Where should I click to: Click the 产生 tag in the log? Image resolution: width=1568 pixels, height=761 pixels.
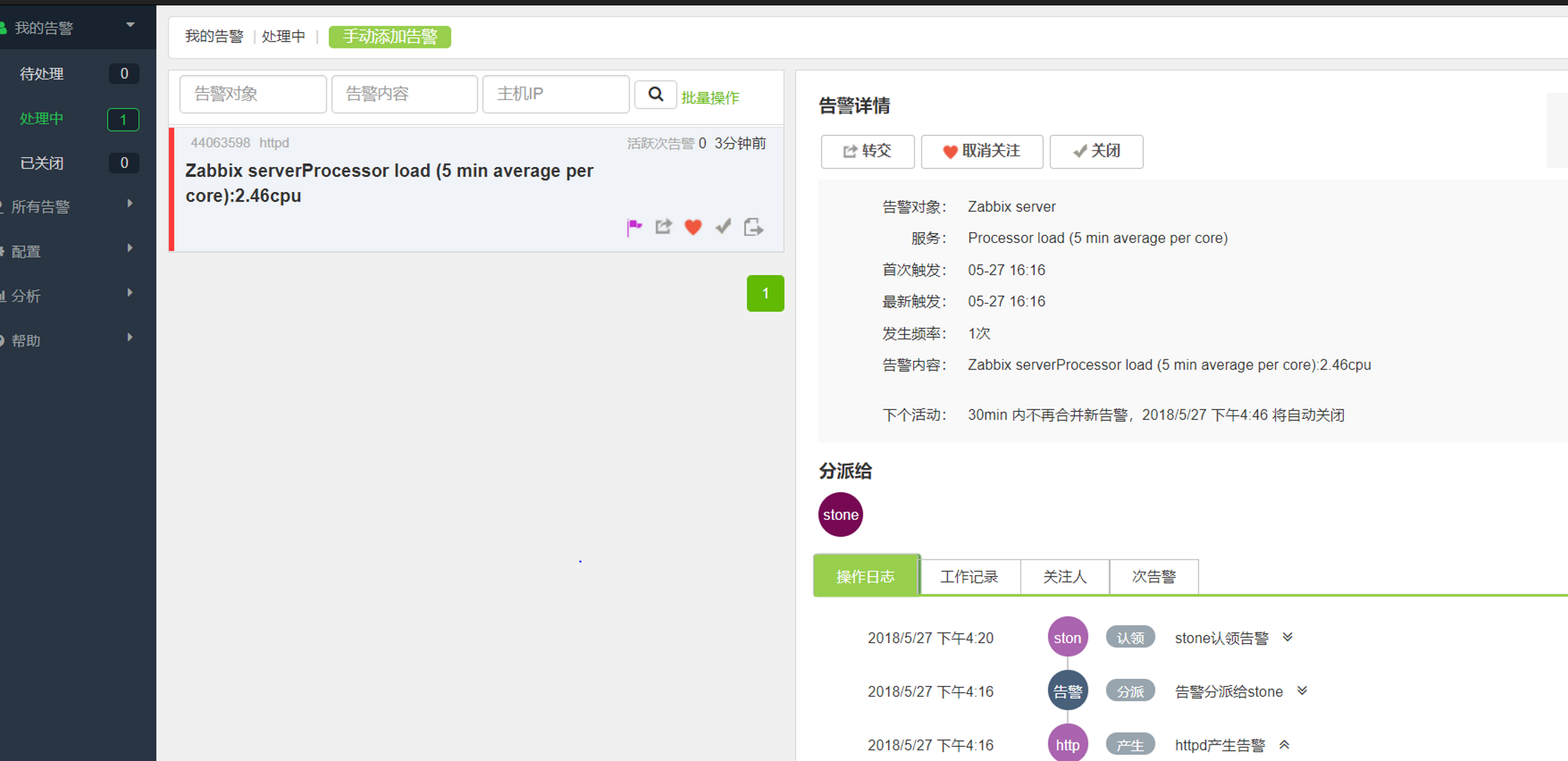click(x=1130, y=745)
